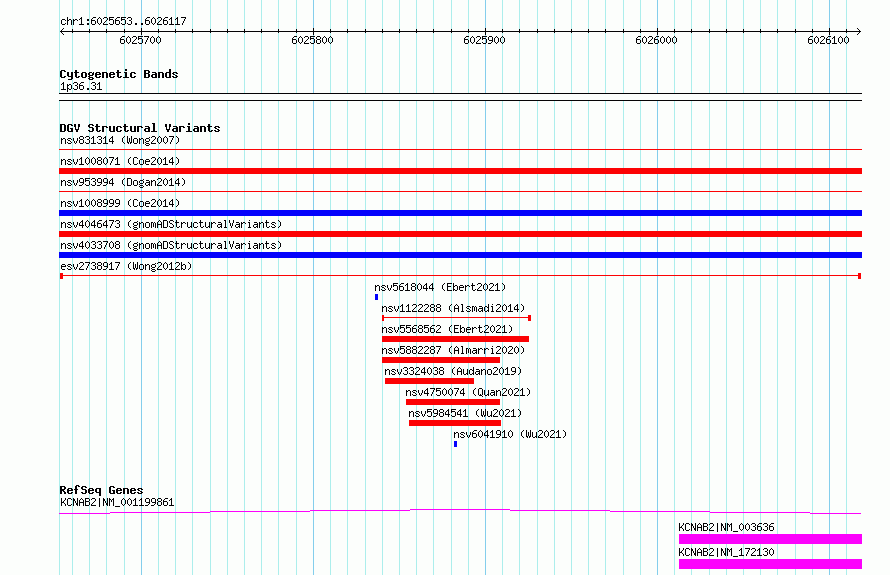Select the Cytogenetic Bands track title
The height and width of the screenshot is (575, 890).
119,74
